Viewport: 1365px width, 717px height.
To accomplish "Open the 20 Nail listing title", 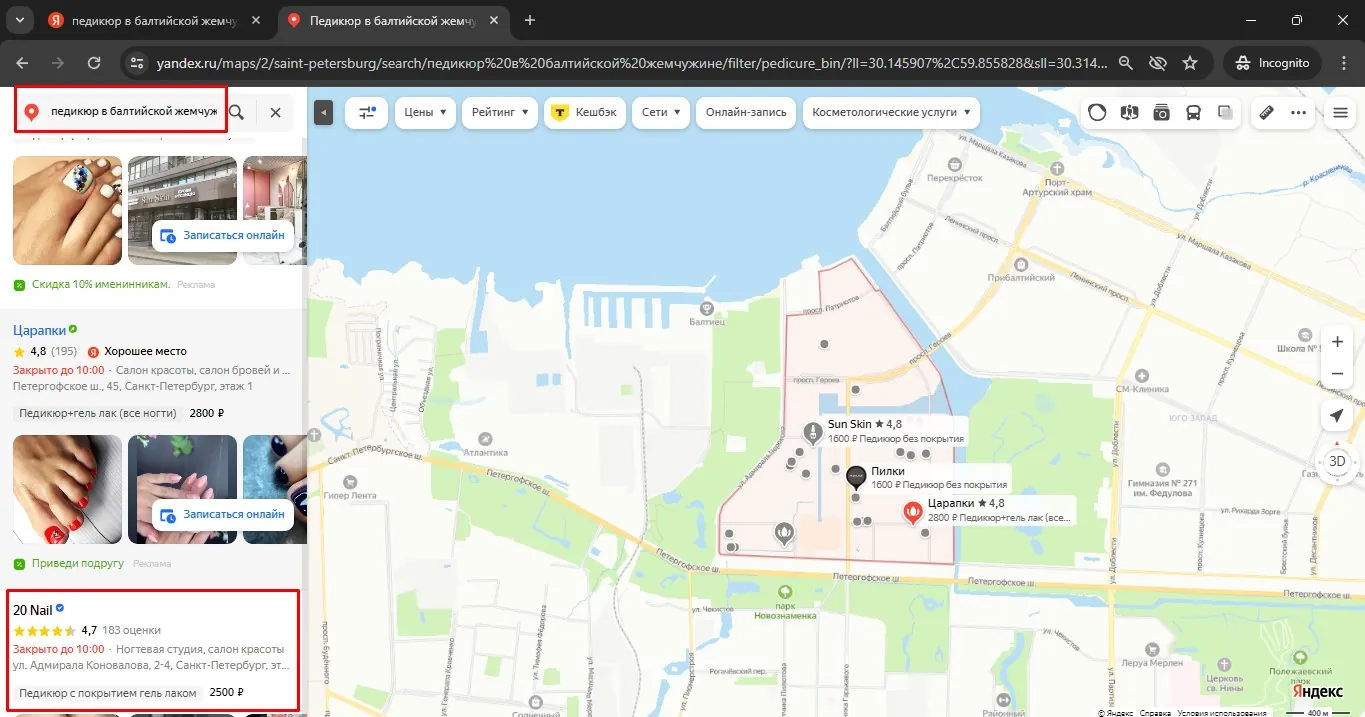I will pyautogui.click(x=32, y=610).
